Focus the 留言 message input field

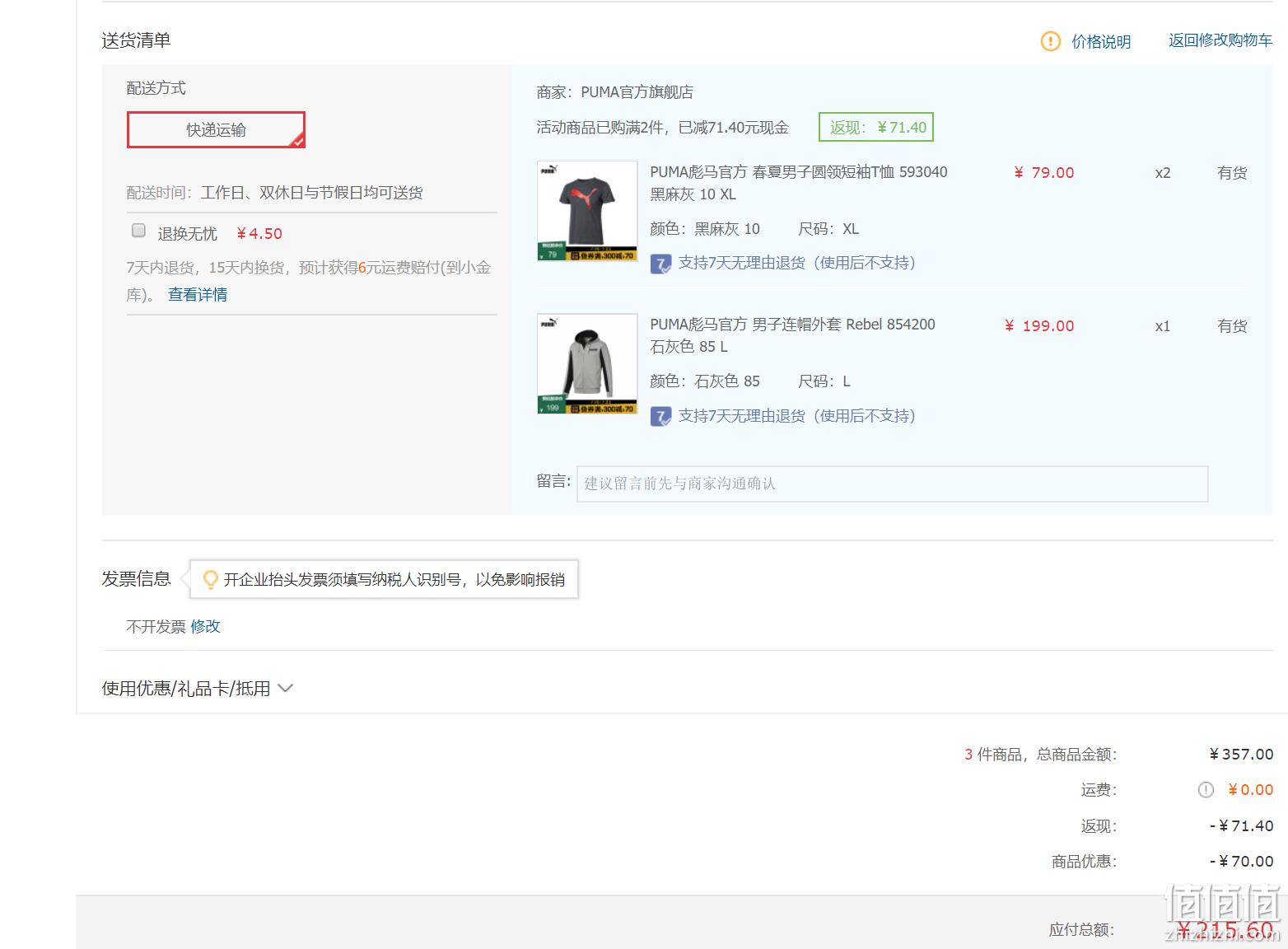(x=892, y=484)
